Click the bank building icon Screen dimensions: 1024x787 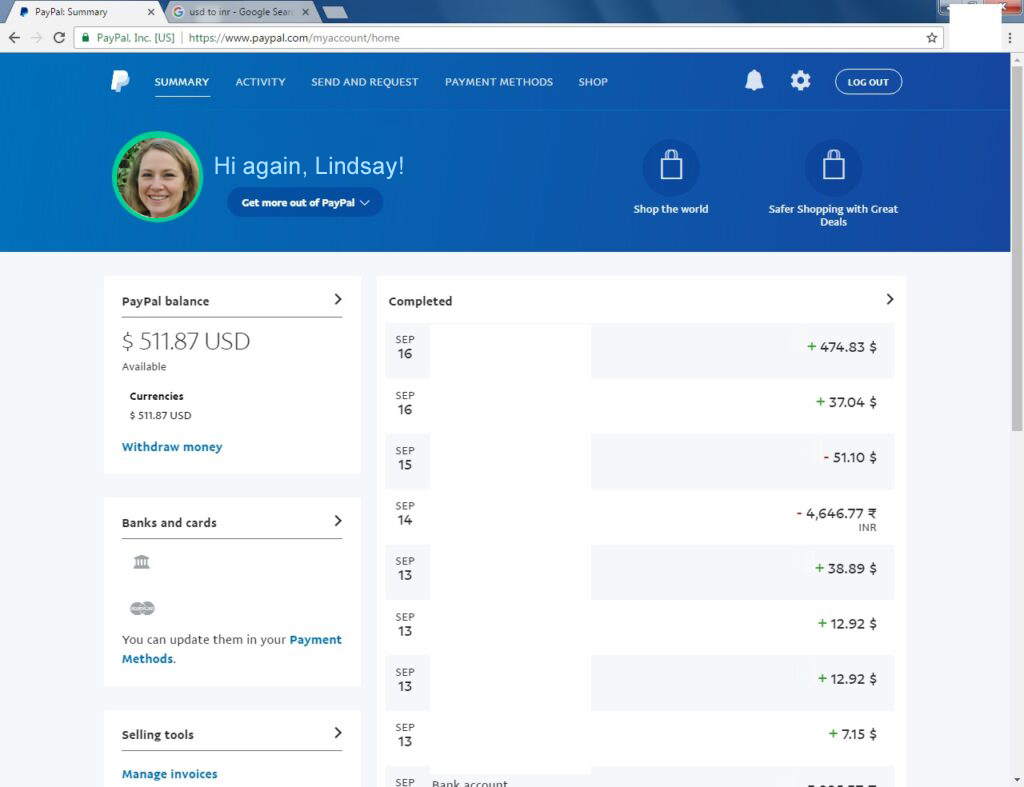tap(141, 562)
